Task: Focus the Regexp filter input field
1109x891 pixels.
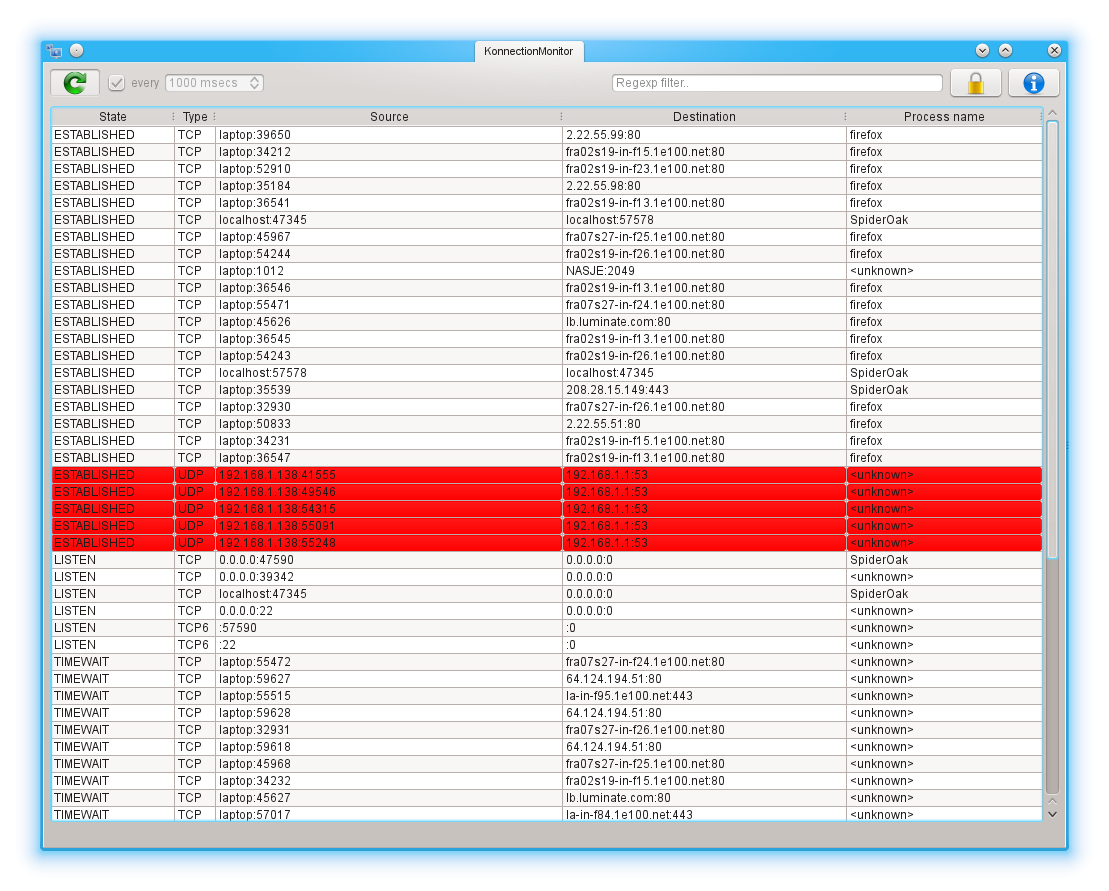Action: pos(777,83)
